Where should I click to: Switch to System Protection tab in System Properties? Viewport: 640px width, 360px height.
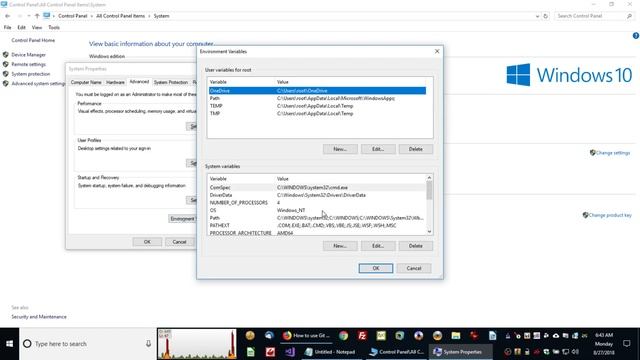pyautogui.click(x=171, y=82)
